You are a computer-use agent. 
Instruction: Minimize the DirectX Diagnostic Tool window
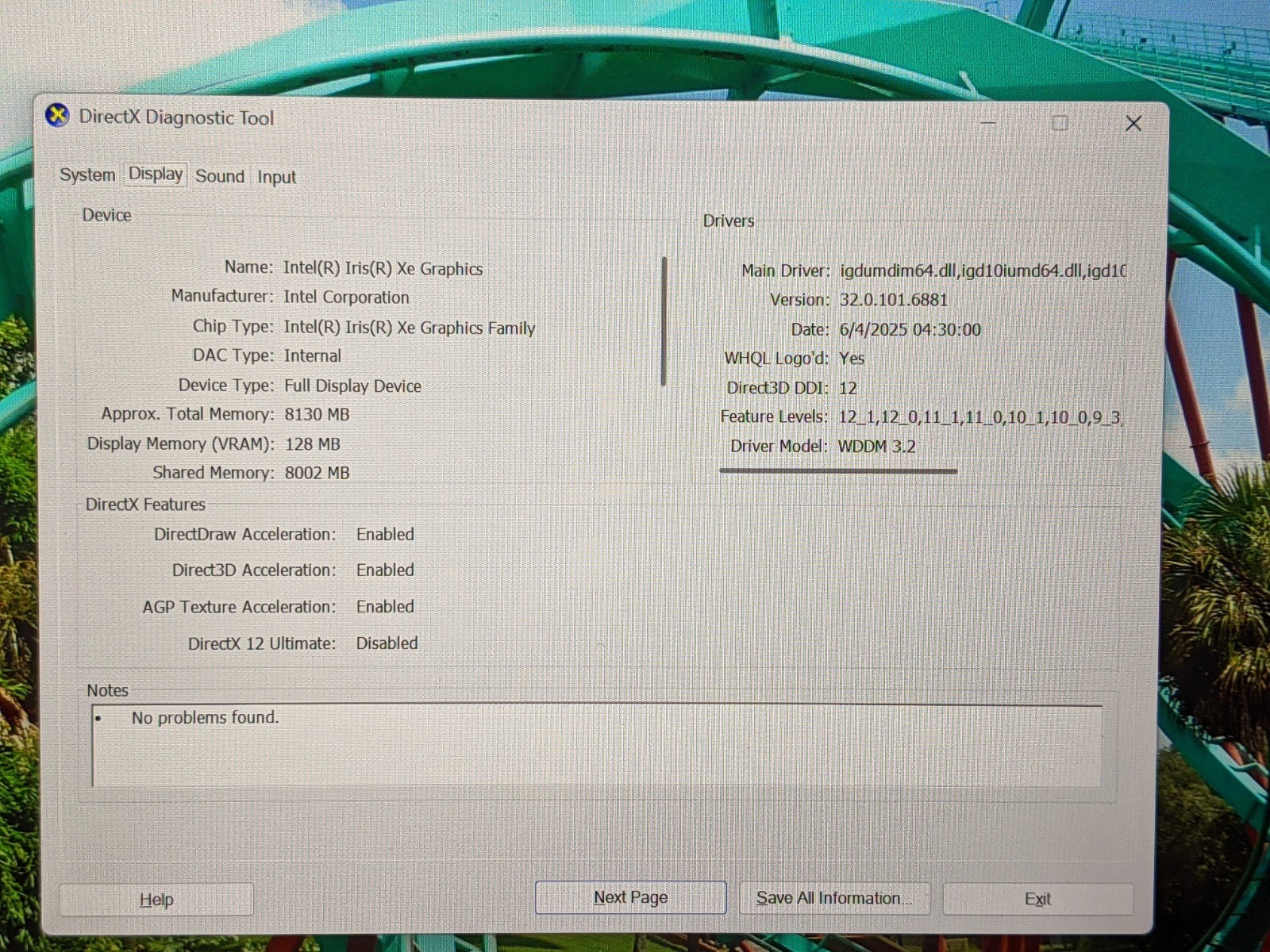click(988, 123)
